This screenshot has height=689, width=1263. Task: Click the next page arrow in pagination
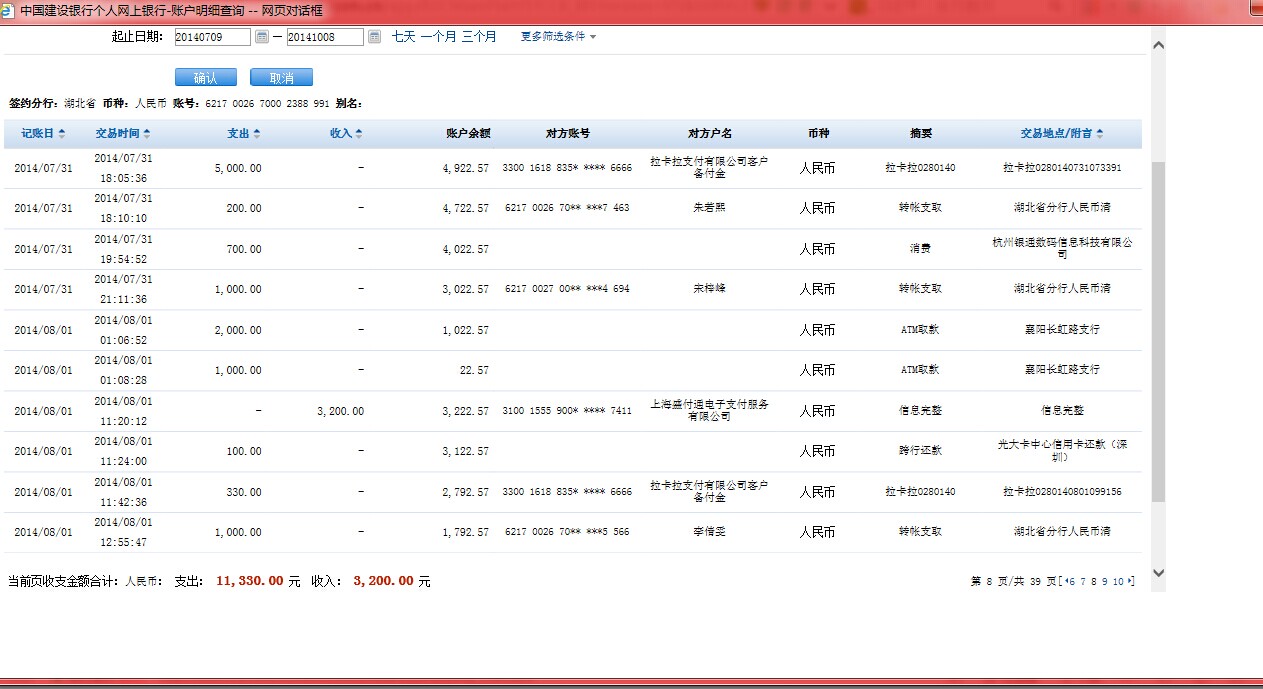pyautogui.click(x=1130, y=581)
